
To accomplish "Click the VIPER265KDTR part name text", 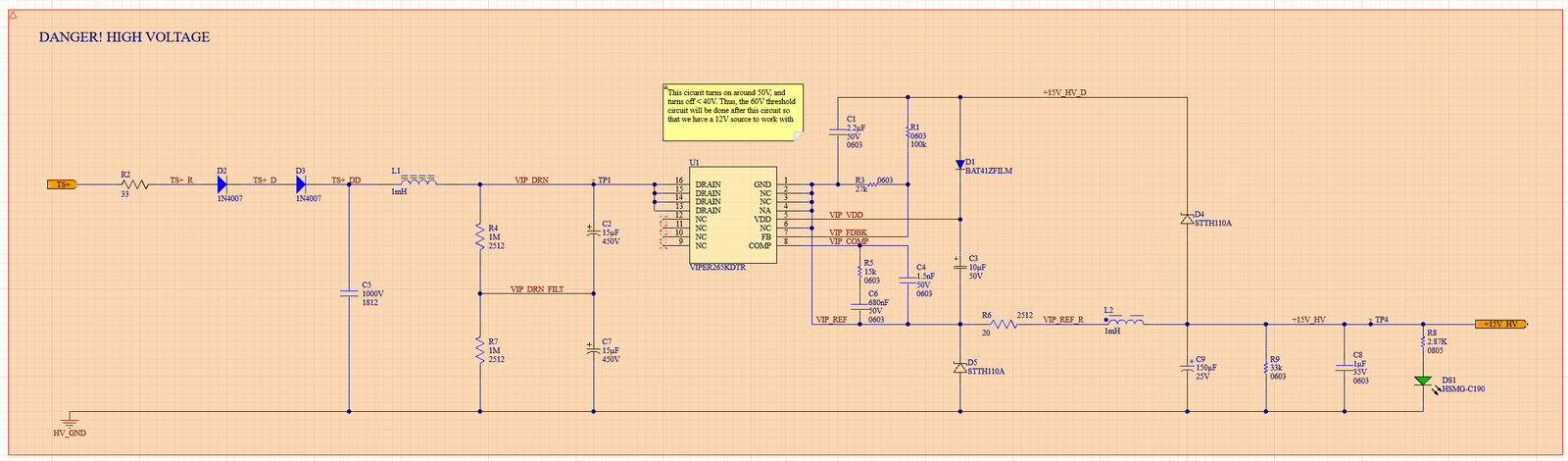I will click(717, 267).
